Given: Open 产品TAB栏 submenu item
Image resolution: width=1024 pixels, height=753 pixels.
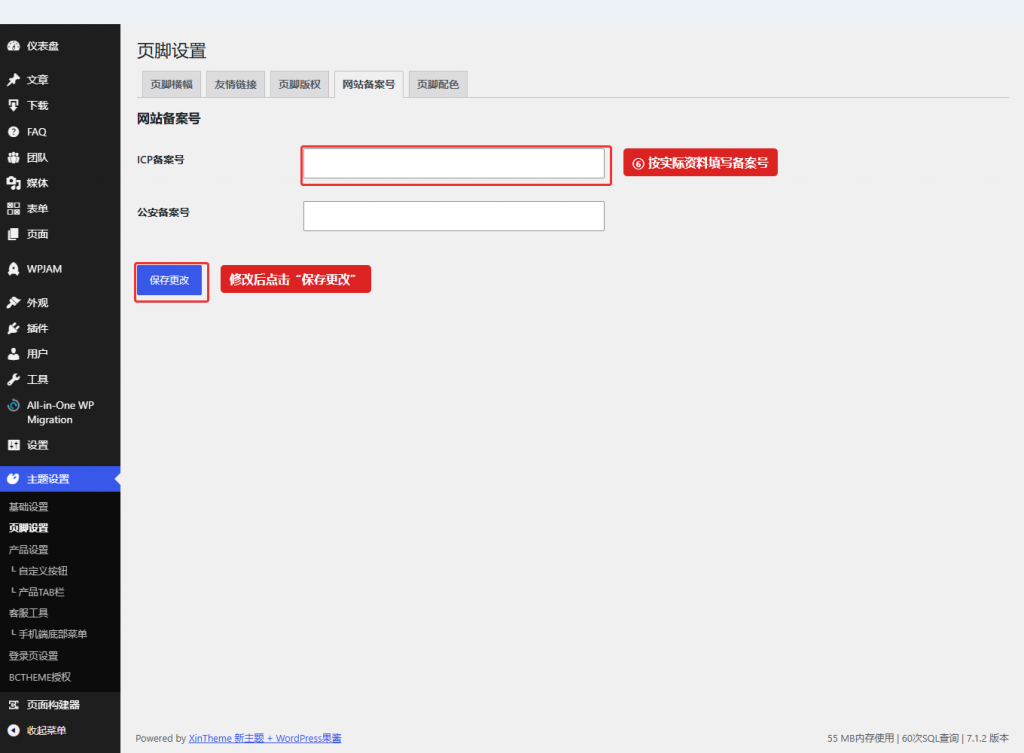Looking at the screenshot, I should pos(39,592).
